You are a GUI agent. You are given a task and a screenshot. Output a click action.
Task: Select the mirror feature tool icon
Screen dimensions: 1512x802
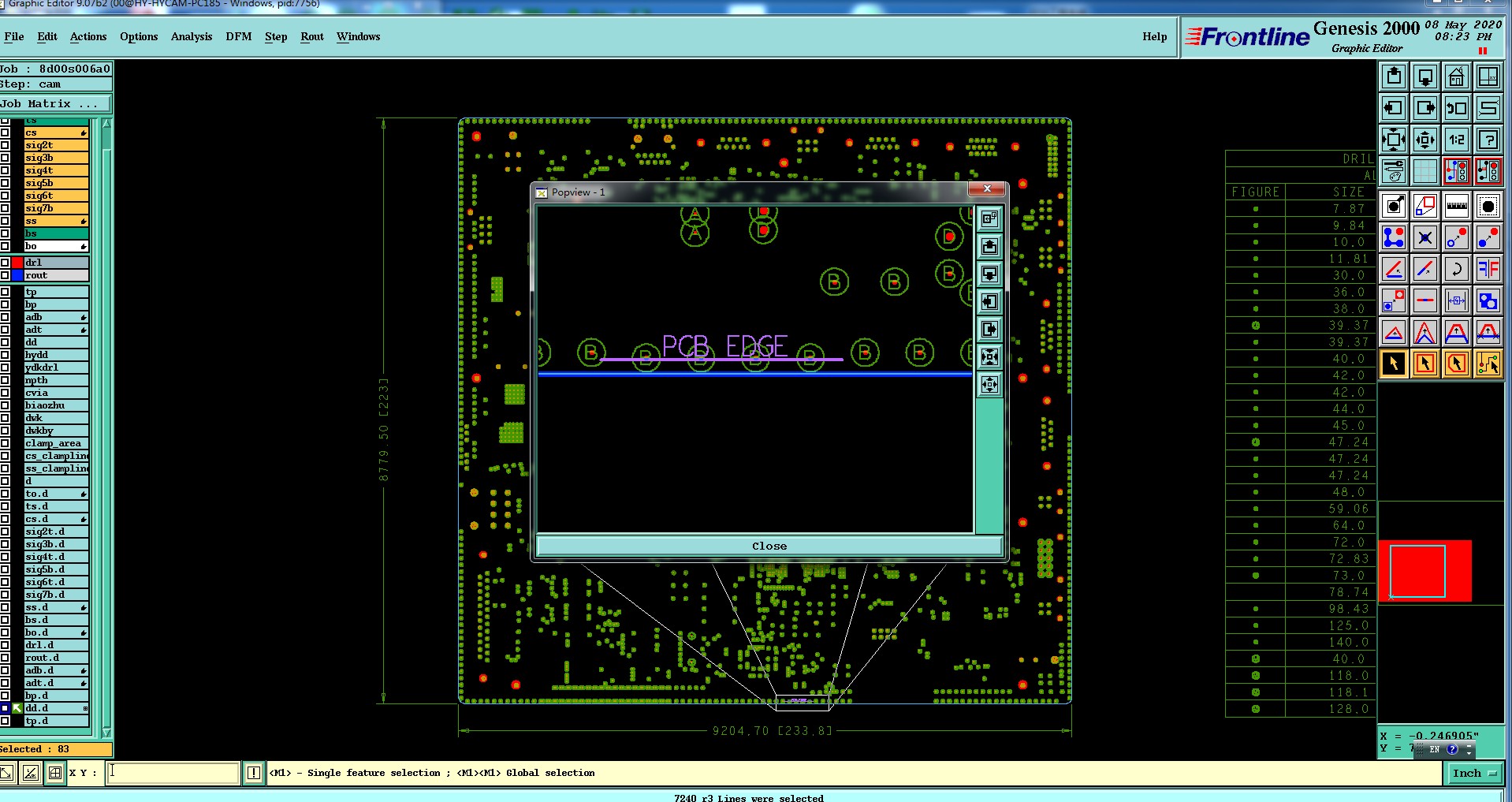[1488, 269]
